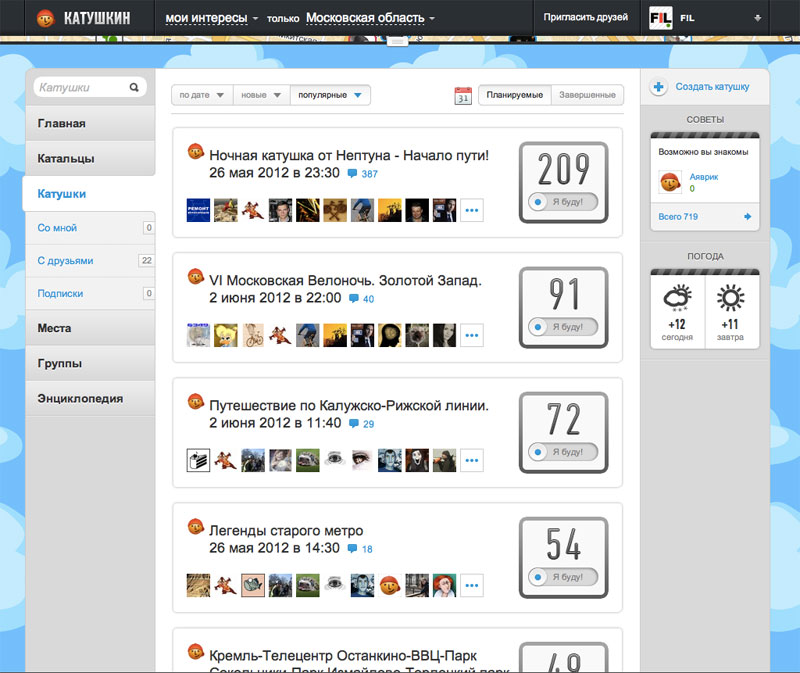Viewport: 800px width, 673px height.
Task: Open the Аяврик profile link
Action: (x=704, y=177)
